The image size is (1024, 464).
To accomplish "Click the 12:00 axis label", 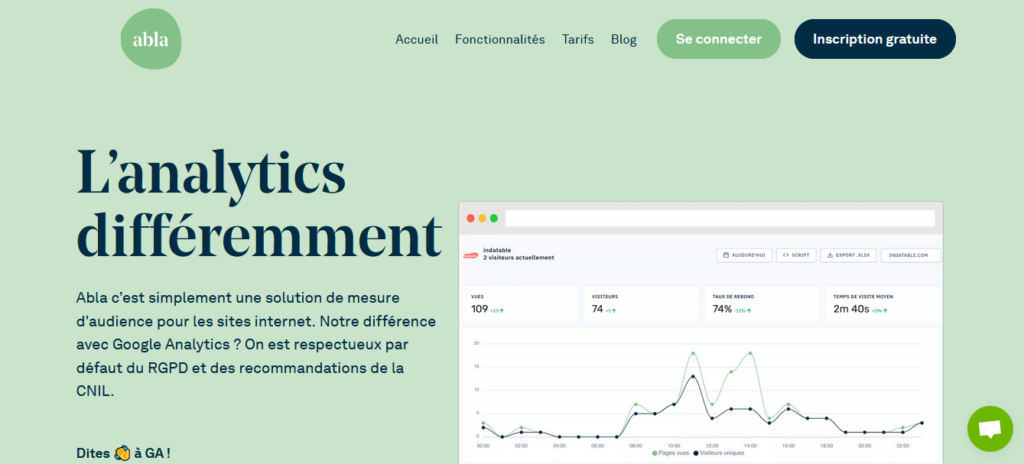I will pos(712,445).
